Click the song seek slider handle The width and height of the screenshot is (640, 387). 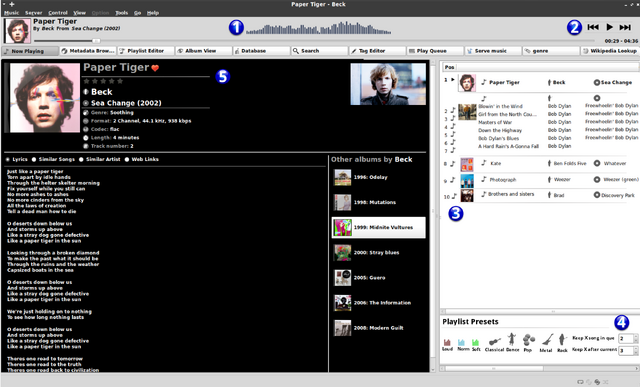click(96, 41)
